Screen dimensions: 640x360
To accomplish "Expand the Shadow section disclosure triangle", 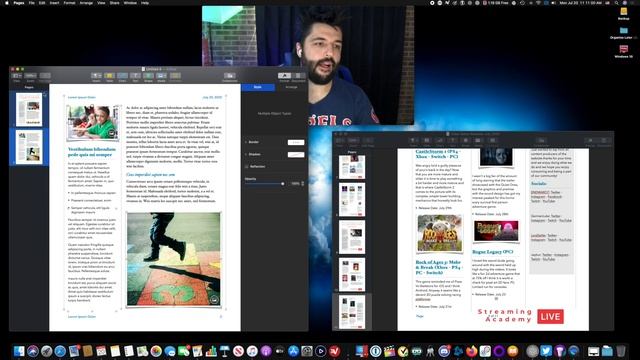I will click(246, 154).
